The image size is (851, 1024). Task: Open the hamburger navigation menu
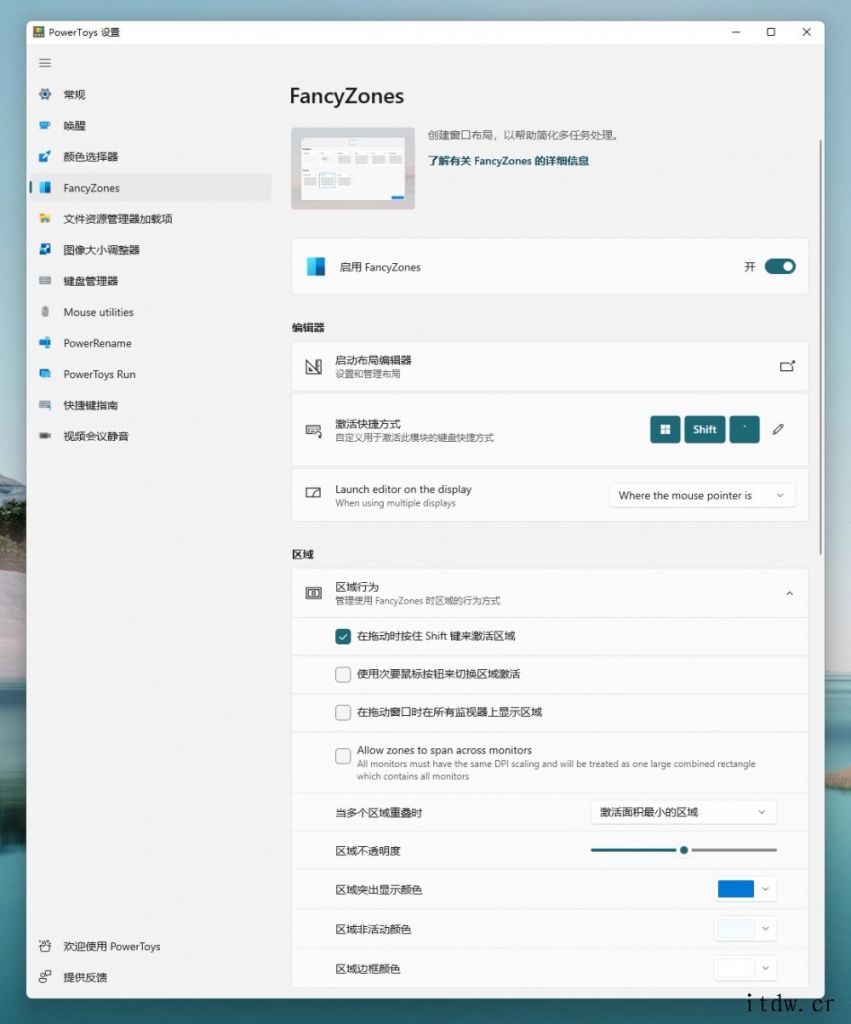tap(45, 63)
